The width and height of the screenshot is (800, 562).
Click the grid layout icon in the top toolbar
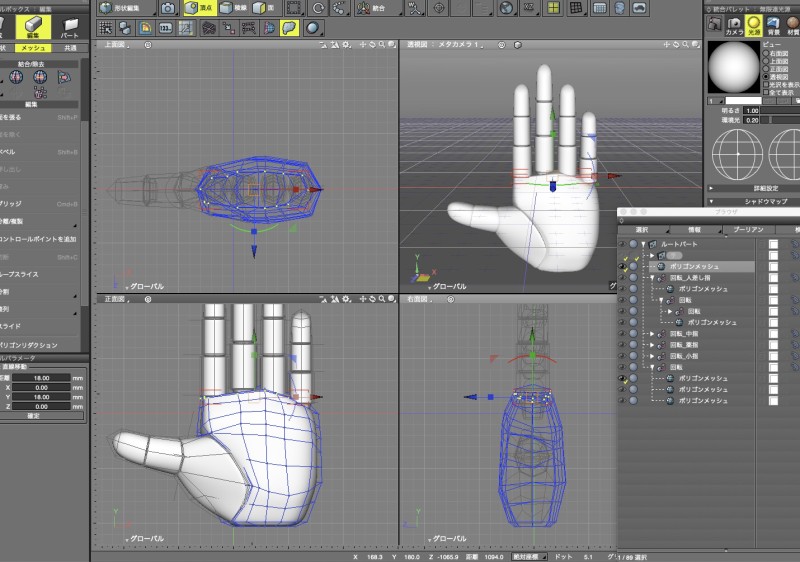pyautogui.click(x=576, y=8)
